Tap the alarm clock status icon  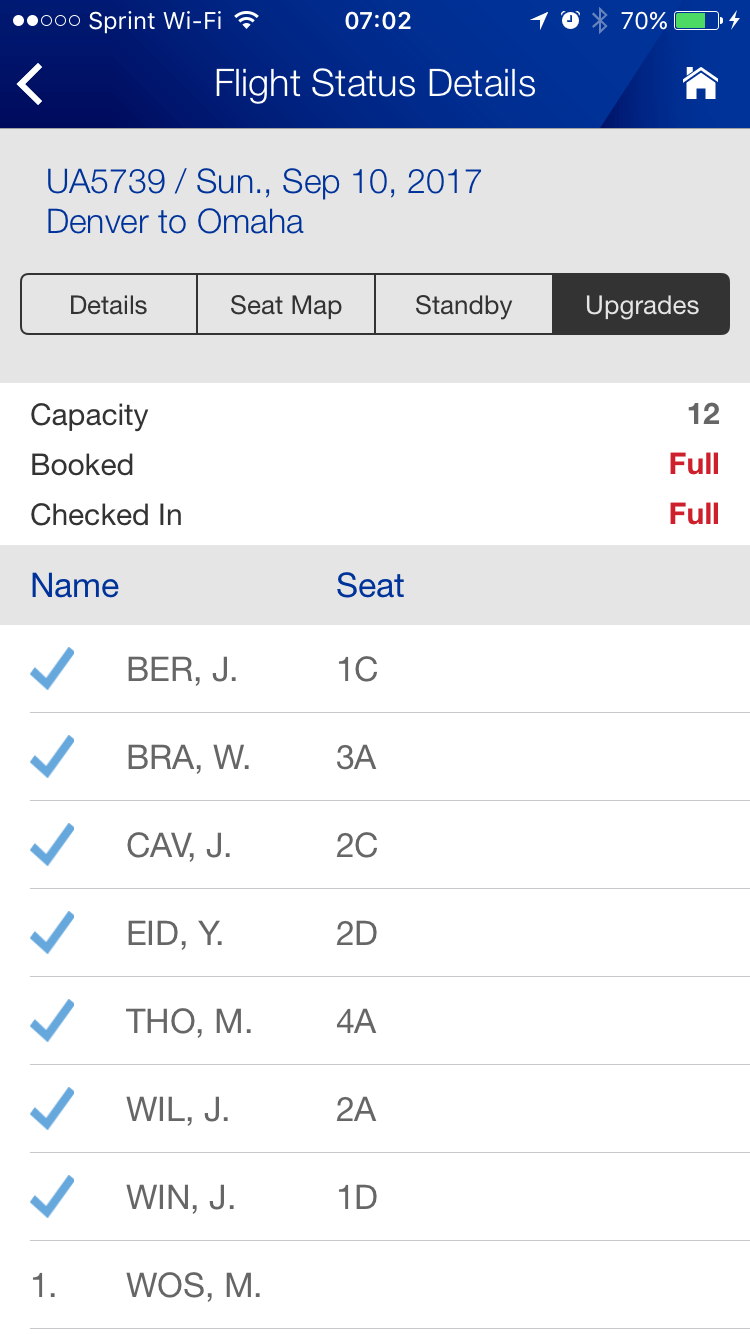[x=570, y=21]
